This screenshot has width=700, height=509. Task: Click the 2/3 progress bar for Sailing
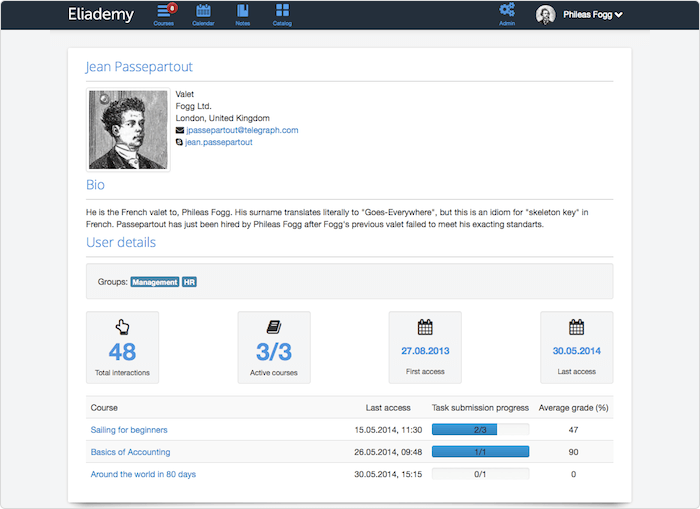[x=480, y=430]
